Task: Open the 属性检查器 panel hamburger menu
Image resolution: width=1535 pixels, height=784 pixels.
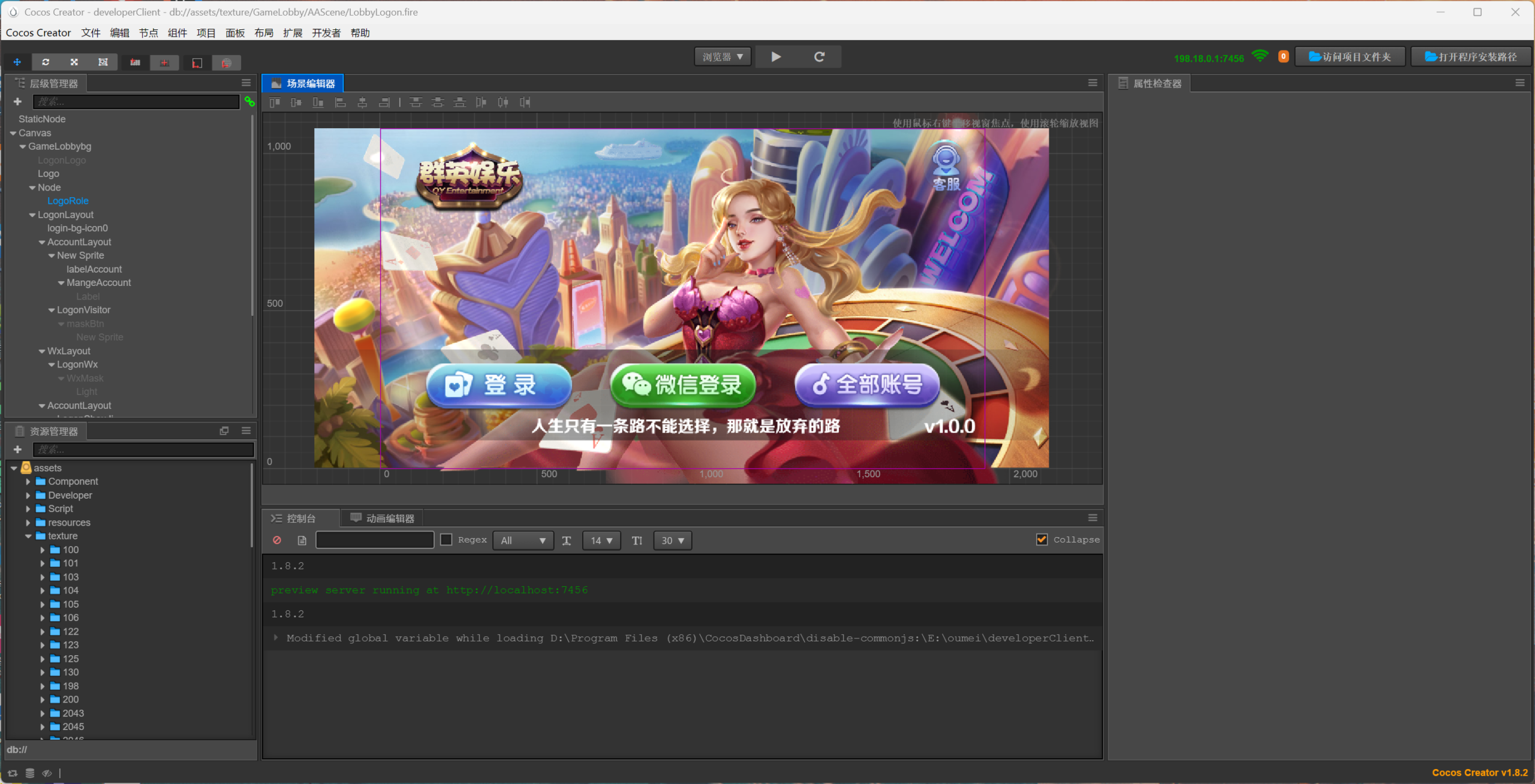Action: (1521, 83)
